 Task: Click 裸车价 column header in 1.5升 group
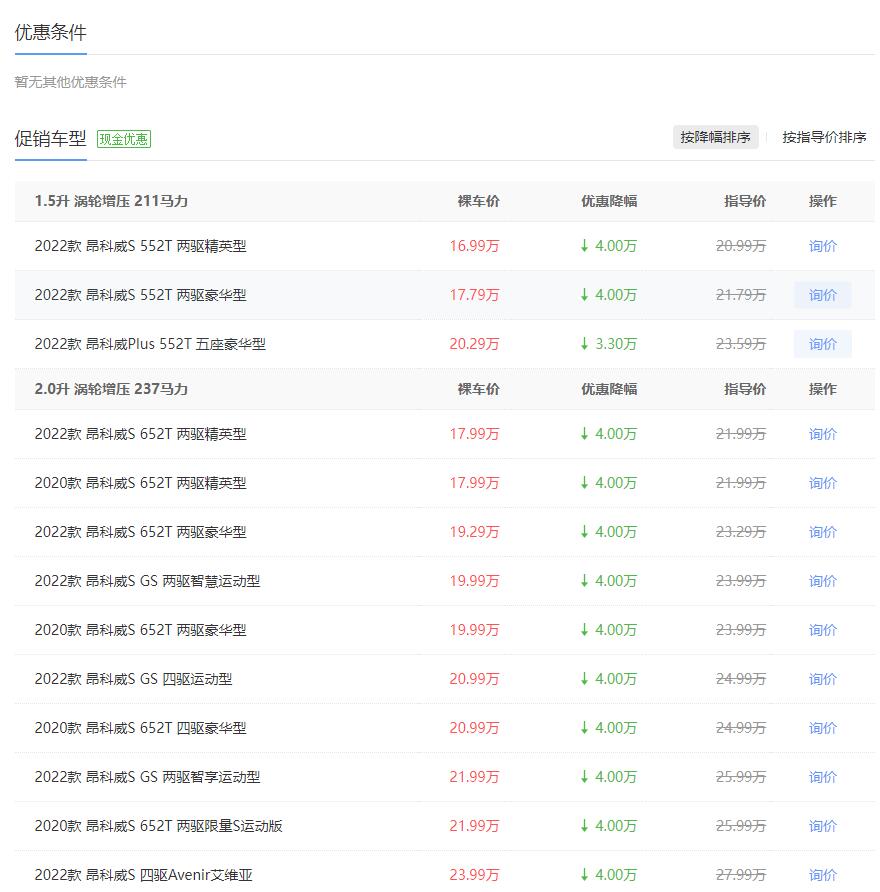tap(478, 201)
